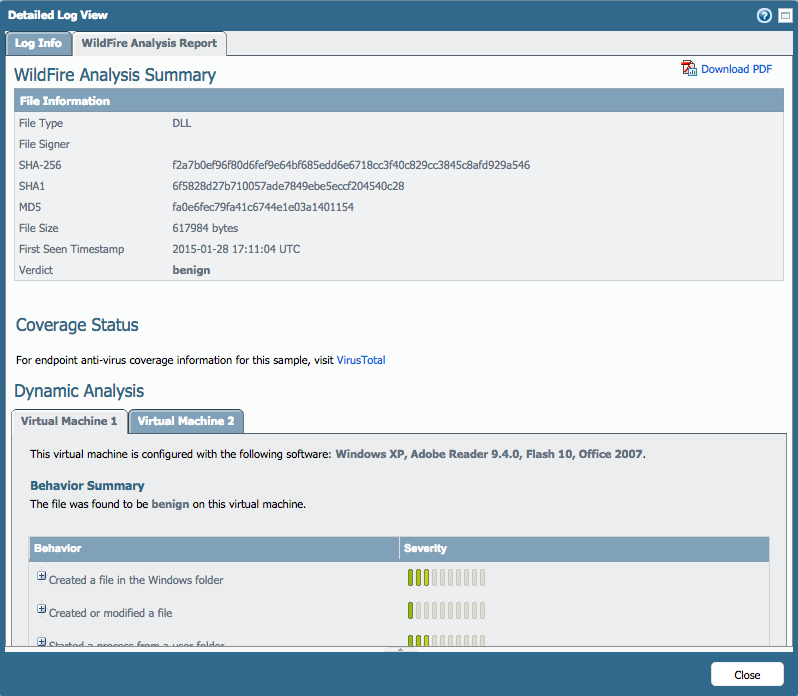Switch to Virtual Machine 2 tab
The height and width of the screenshot is (696, 798).
click(x=186, y=421)
